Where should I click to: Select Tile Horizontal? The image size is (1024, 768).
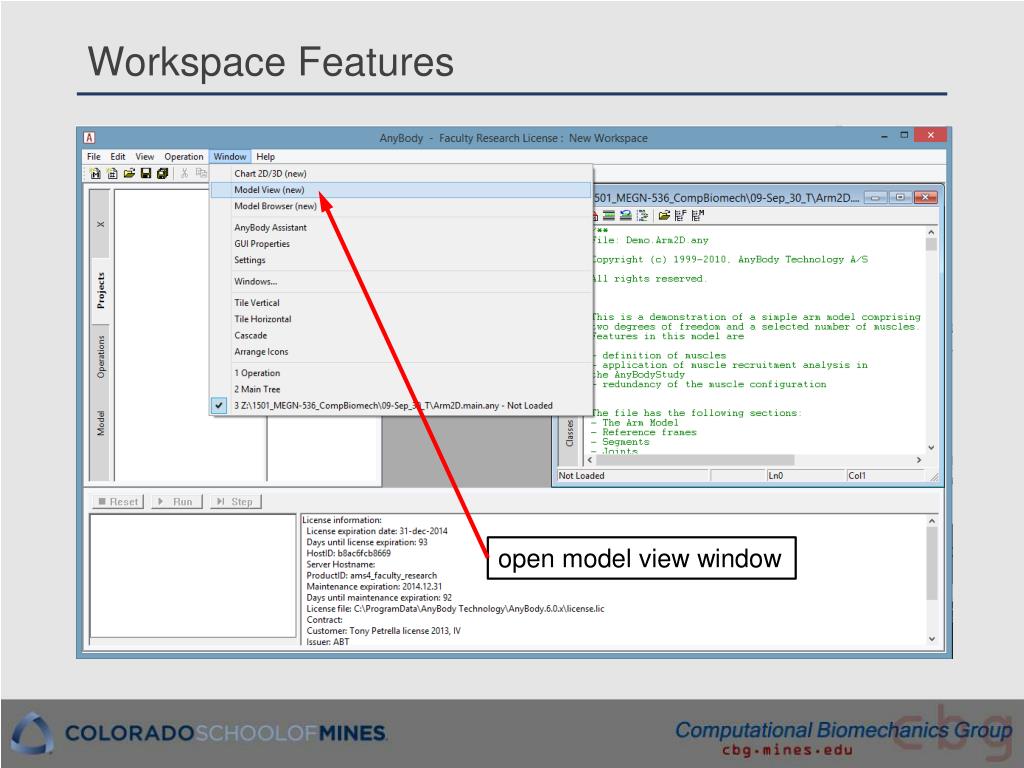tap(401, 319)
